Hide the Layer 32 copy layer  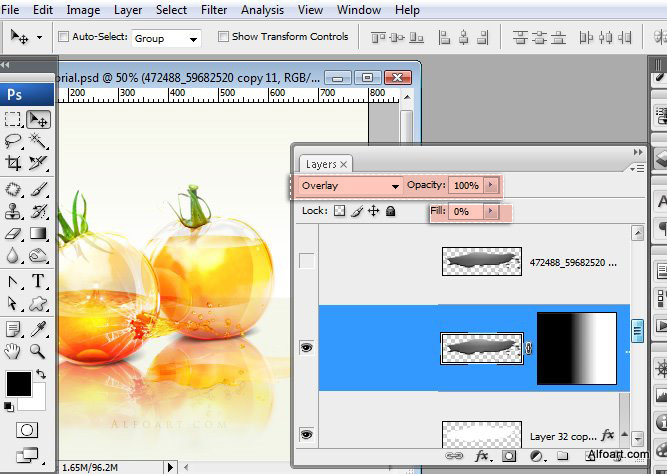coord(307,434)
